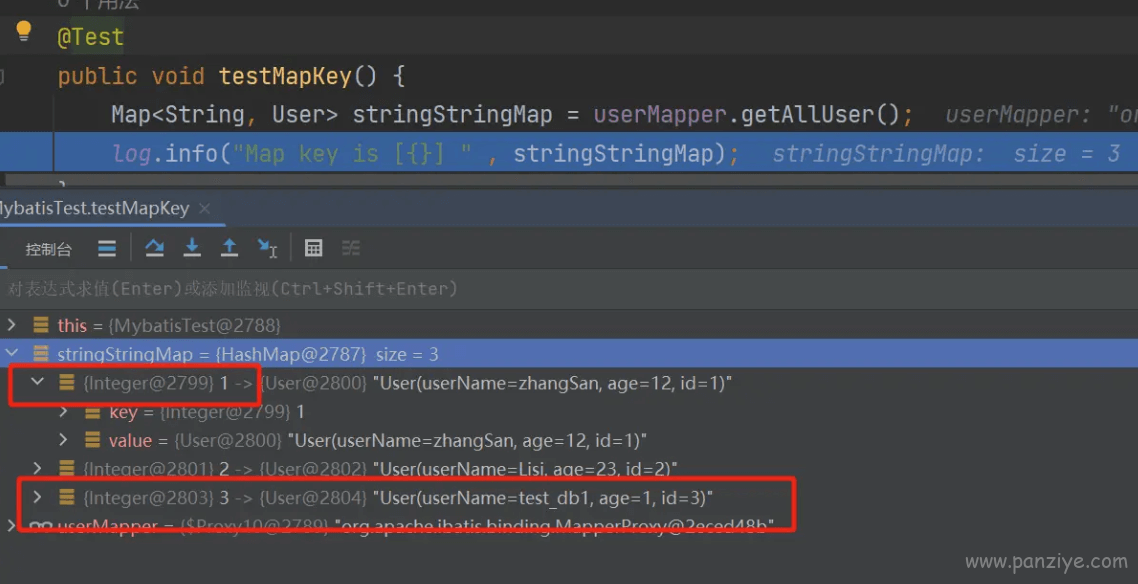The image size is (1138, 584).
Task: Close the MybatisTest.testMapKey debug tab
Action: 205,209
